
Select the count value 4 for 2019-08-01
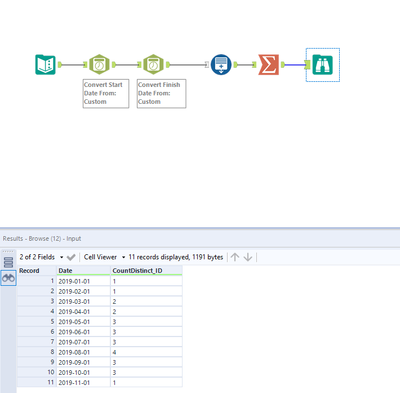click(146, 352)
